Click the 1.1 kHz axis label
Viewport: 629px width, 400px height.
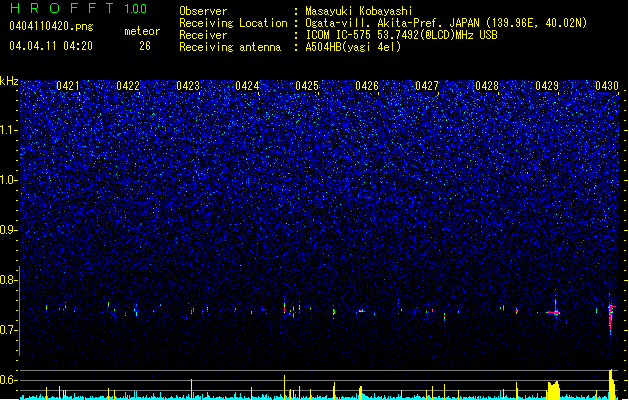[x=8, y=130]
